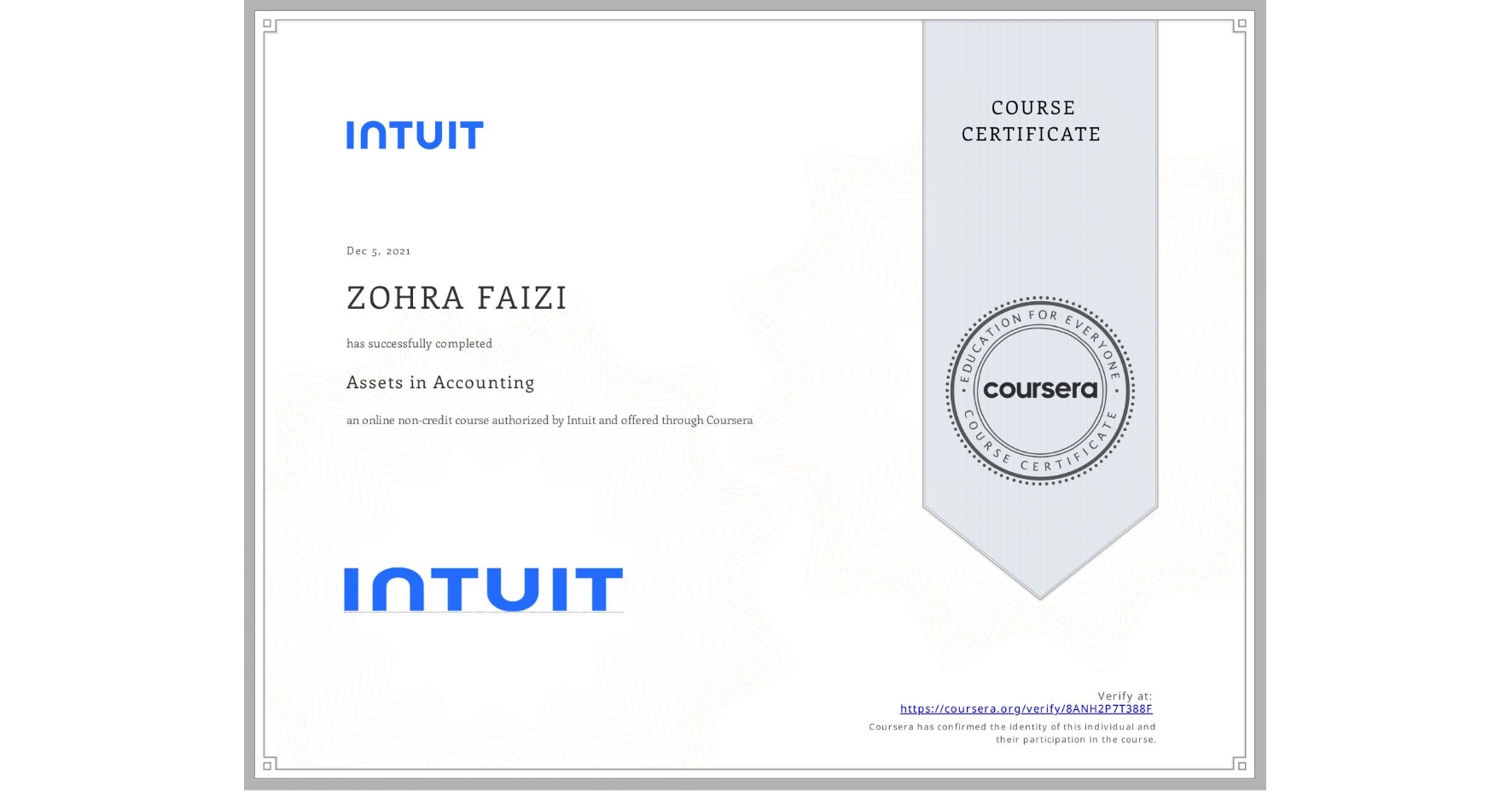Image resolution: width=1512 pixels, height=792 pixels.
Task: Click the large Intuit logo at bottom
Action: pyautogui.click(x=483, y=589)
